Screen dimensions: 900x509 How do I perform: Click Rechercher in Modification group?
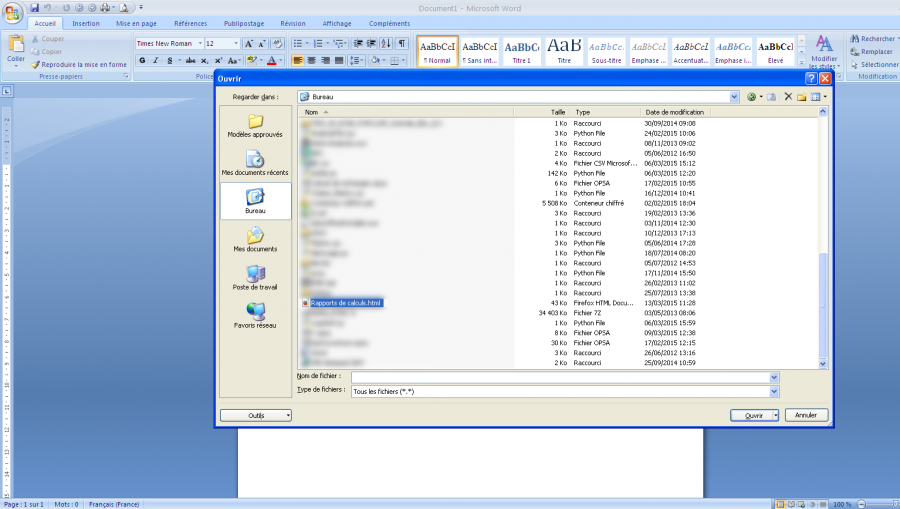point(873,38)
